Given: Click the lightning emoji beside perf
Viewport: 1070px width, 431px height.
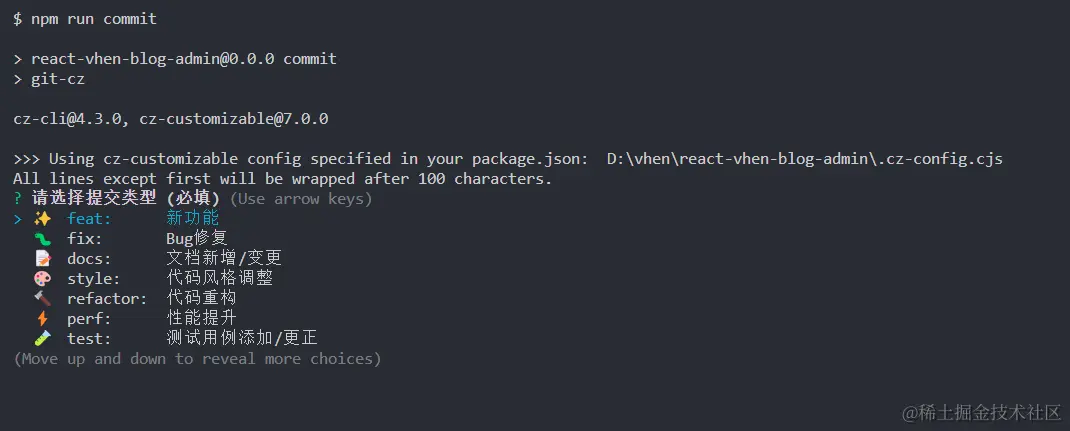Looking at the screenshot, I should click(42, 318).
